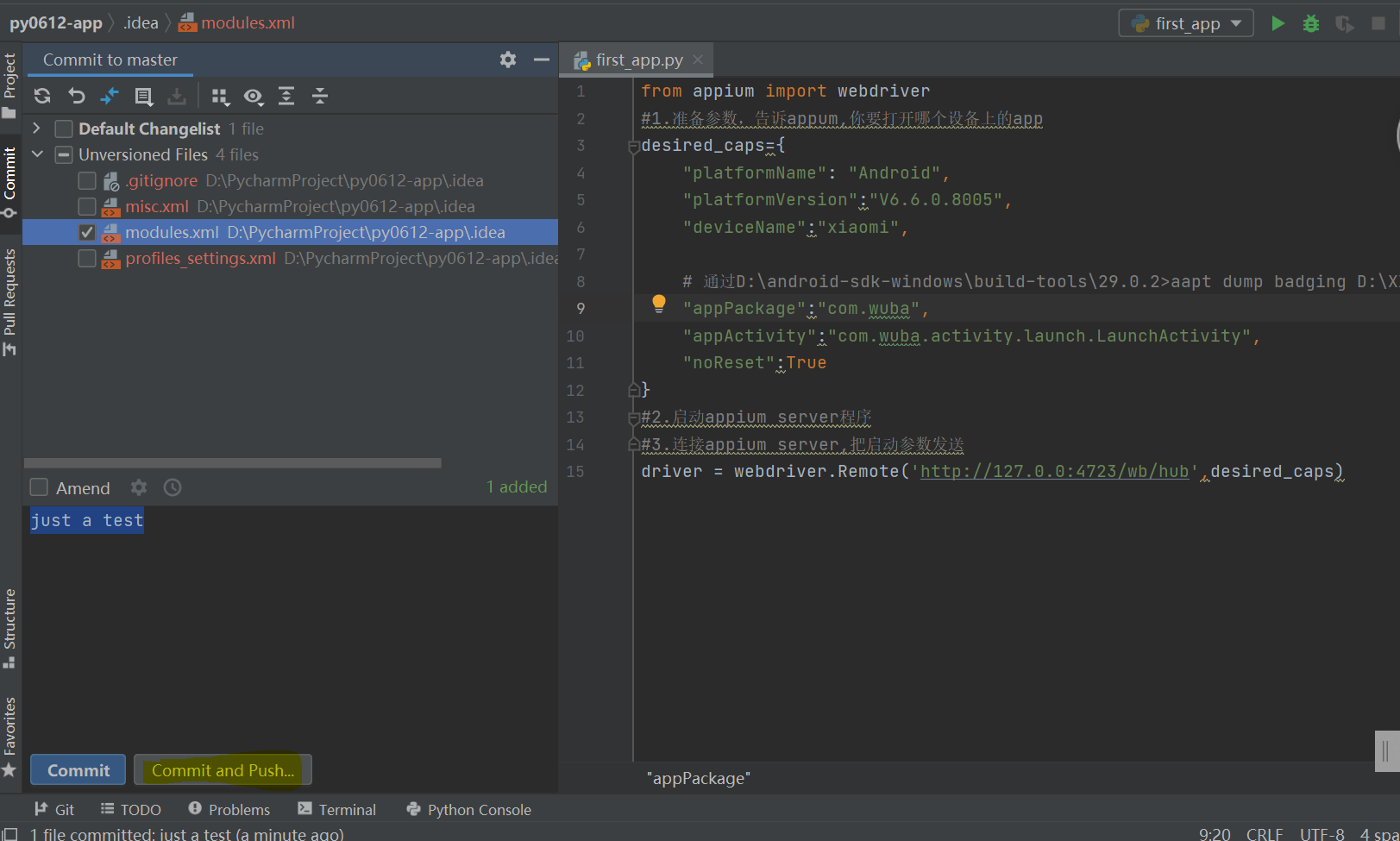Open the Structure tool window

(9, 628)
